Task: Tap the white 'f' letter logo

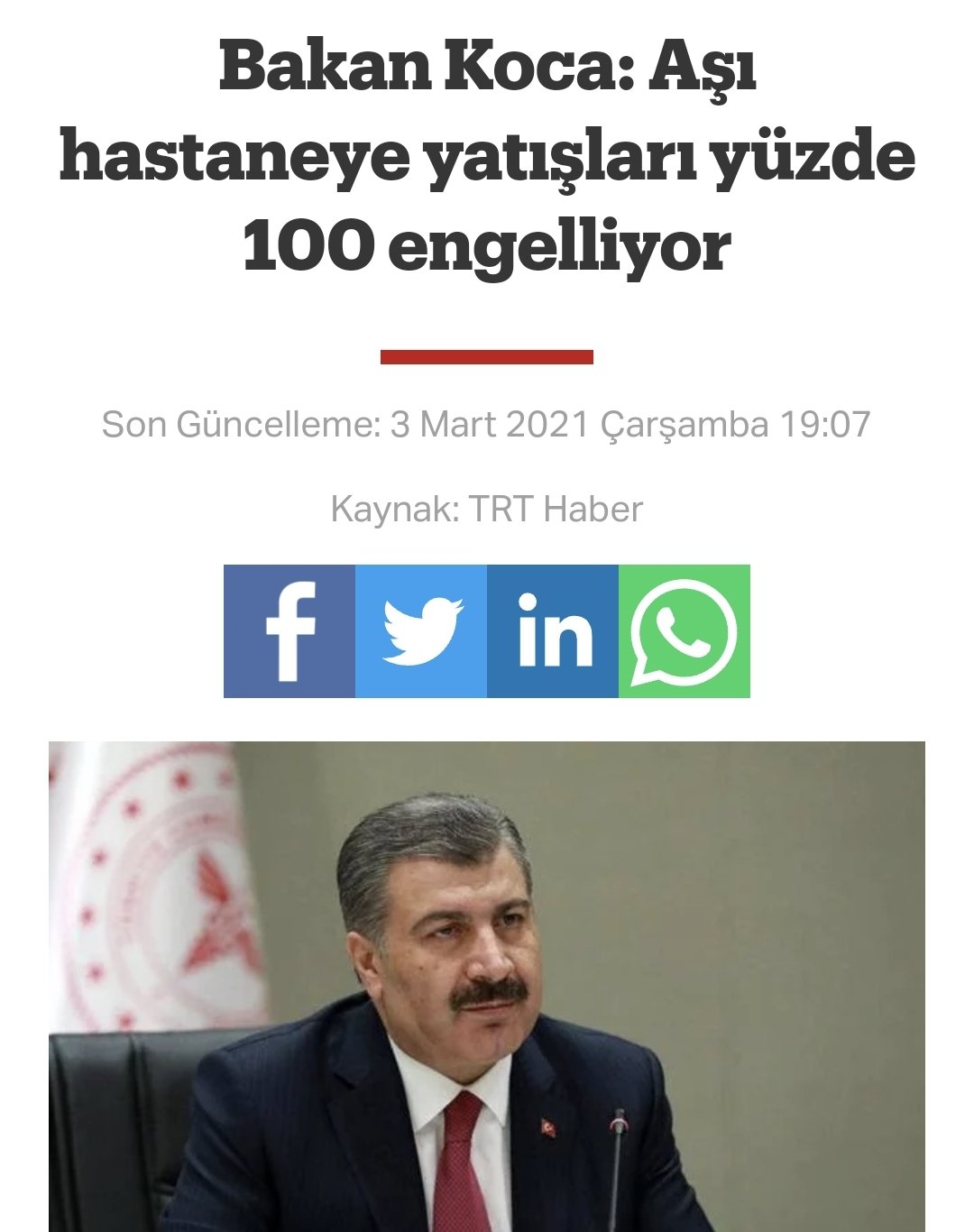Action: pos(291,631)
